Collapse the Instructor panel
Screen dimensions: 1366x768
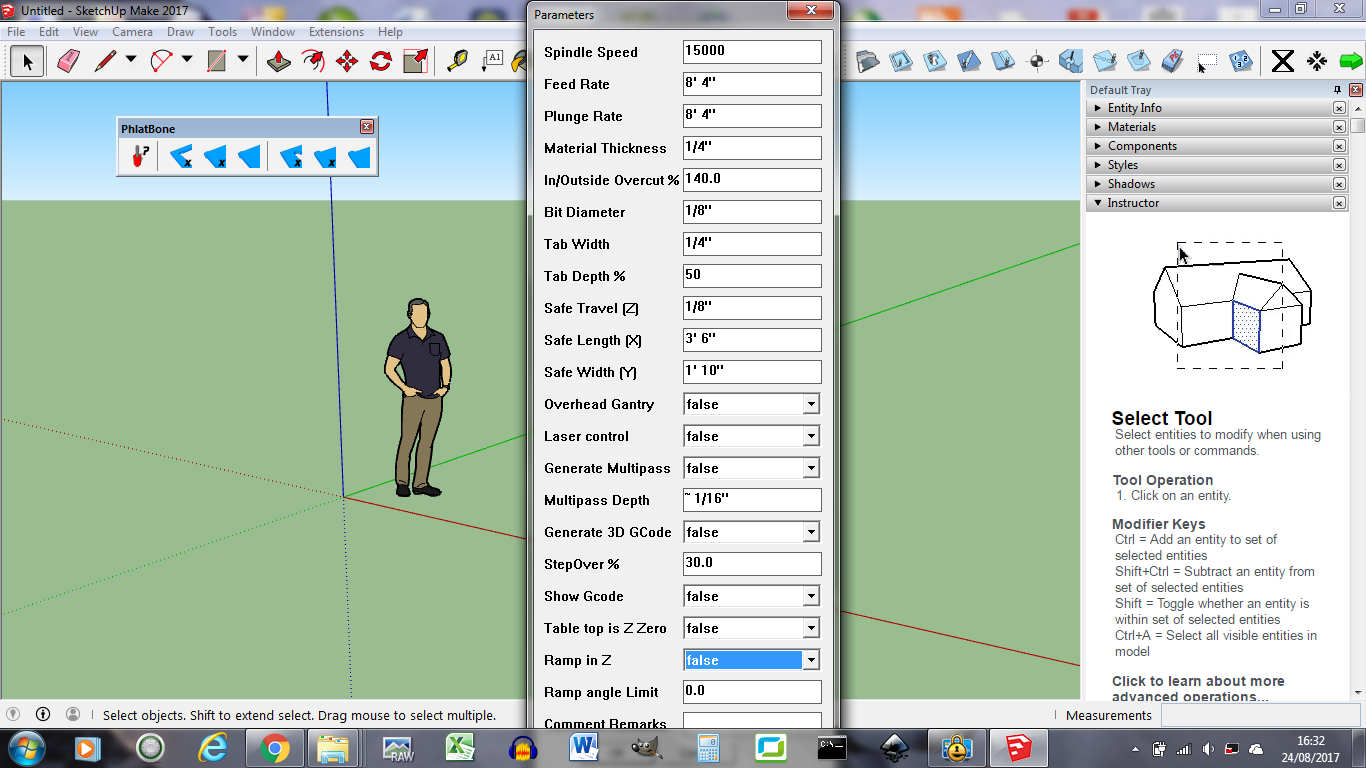click(x=1133, y=203)
